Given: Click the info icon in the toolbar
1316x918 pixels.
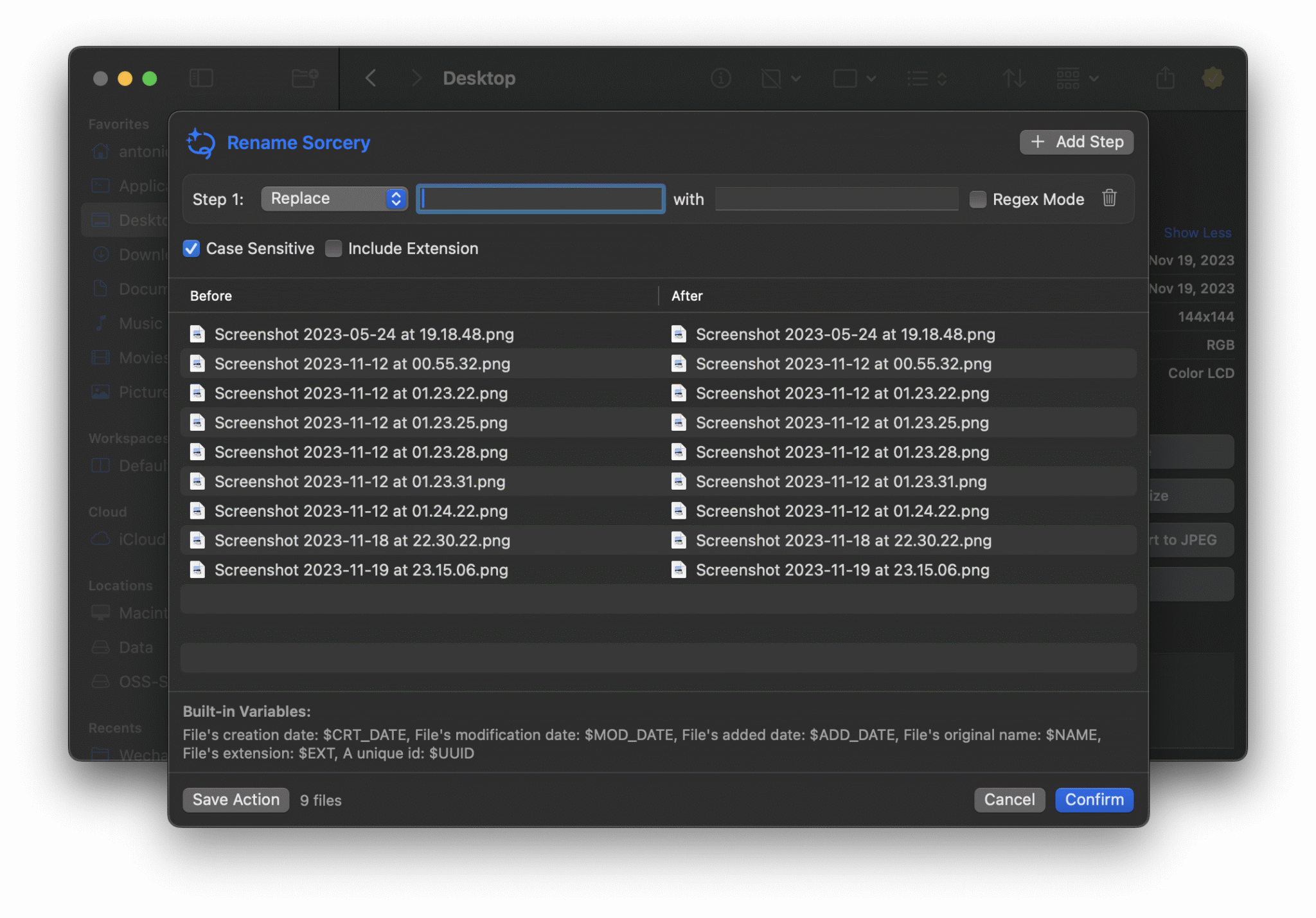Looking at the screenshot, I should (721, 78).
